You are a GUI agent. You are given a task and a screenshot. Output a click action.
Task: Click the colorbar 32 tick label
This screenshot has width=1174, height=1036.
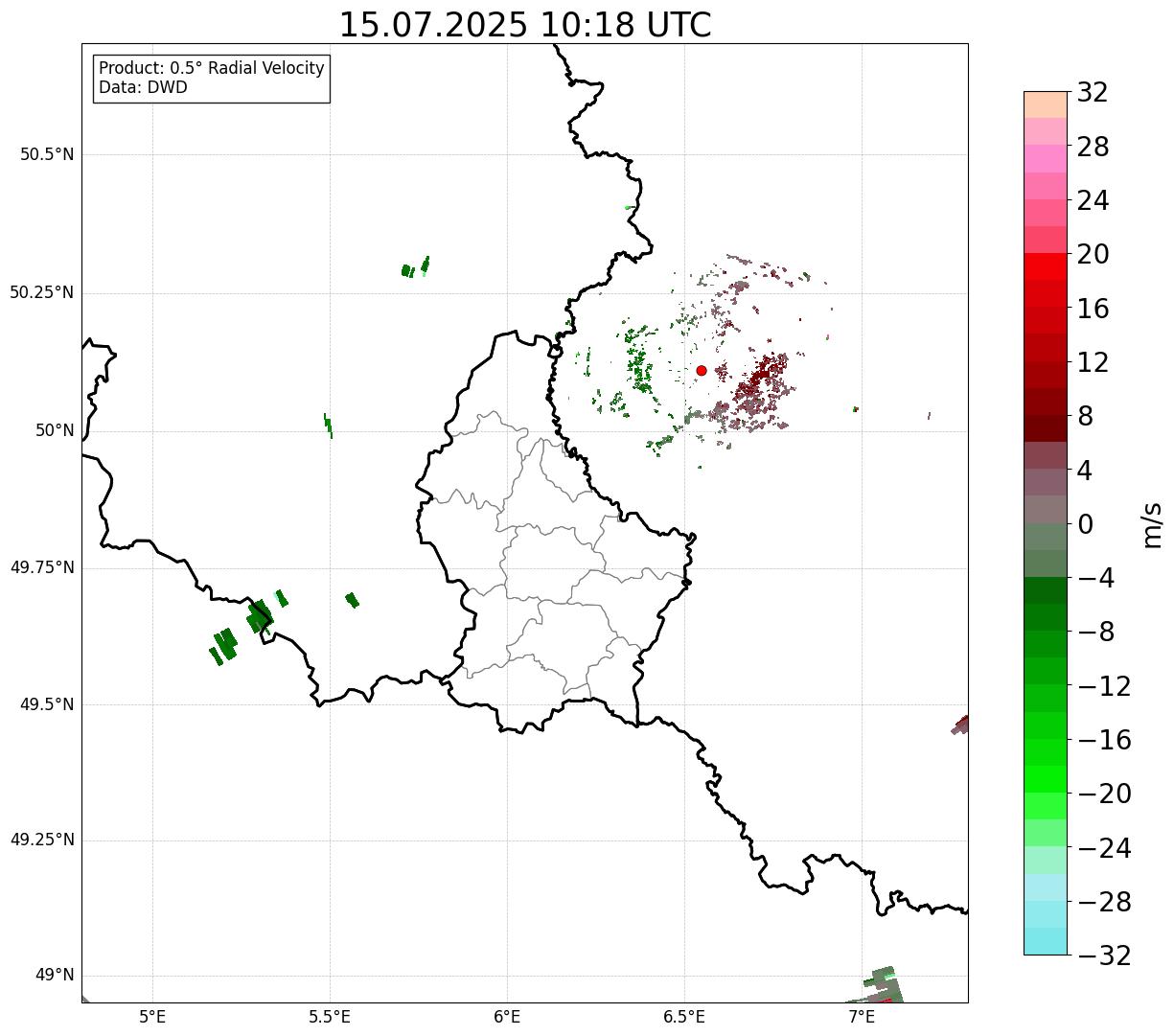tap(1093, 93)
